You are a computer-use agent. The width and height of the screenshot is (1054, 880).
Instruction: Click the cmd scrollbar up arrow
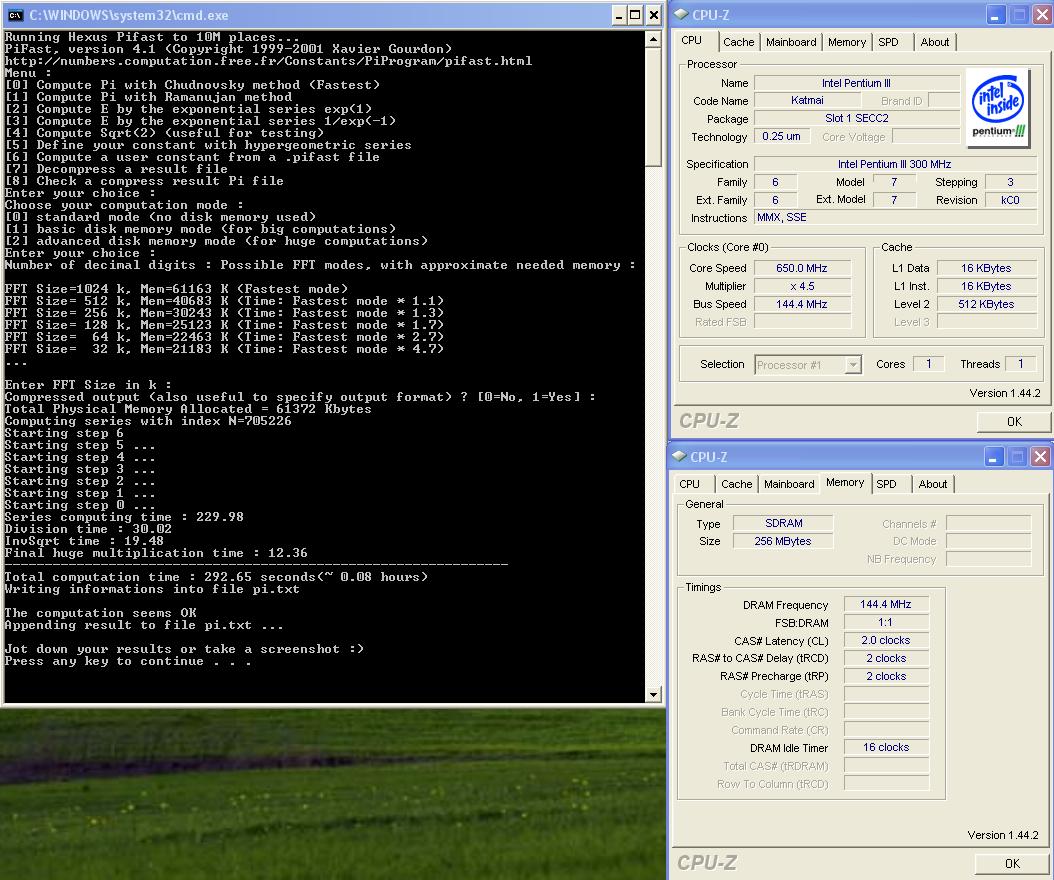tap(653, 39)
